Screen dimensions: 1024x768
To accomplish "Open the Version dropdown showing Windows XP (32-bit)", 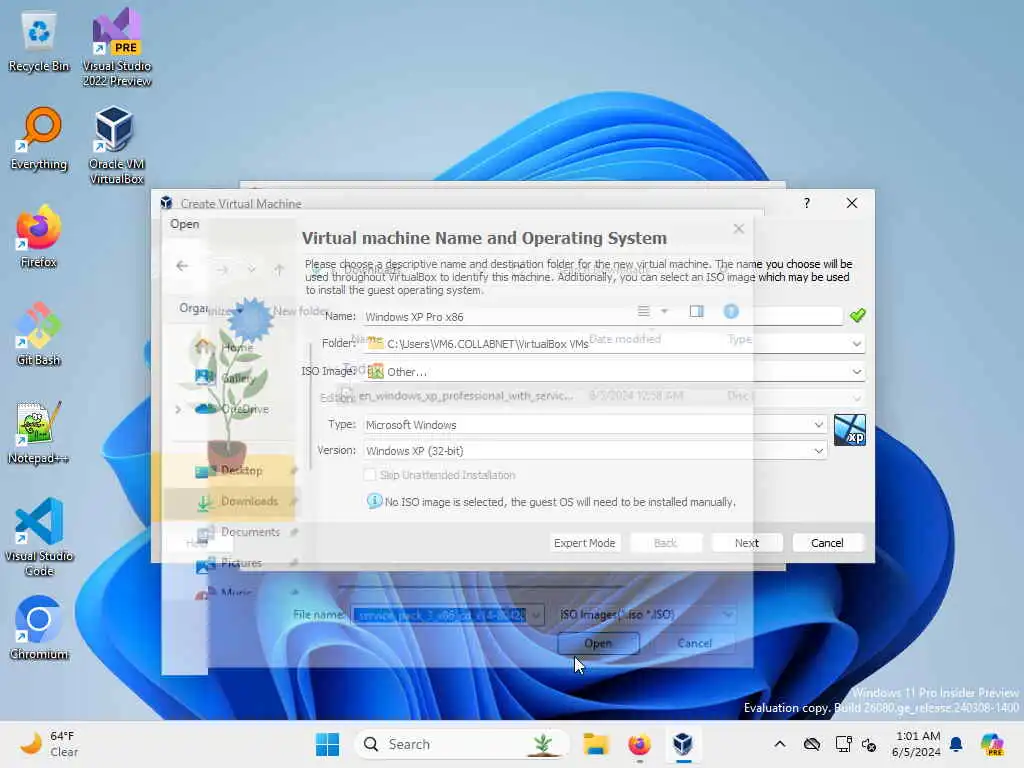I will point(594,451).
